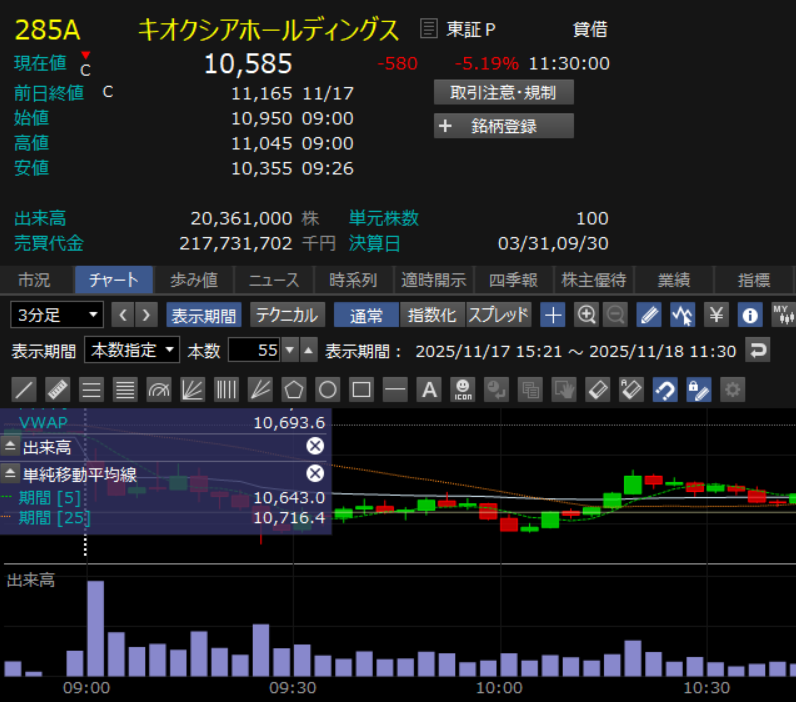Open the 3分足 timeframe dropdown

(x=57, y=315)
